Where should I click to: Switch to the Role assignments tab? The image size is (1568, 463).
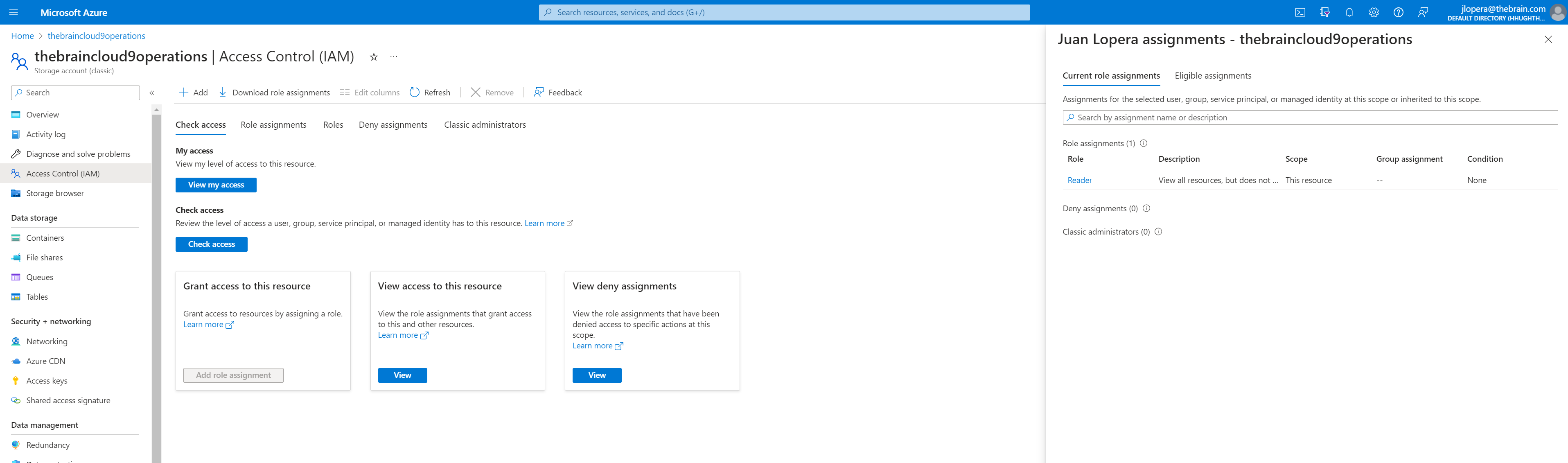[x=273, y=124]
